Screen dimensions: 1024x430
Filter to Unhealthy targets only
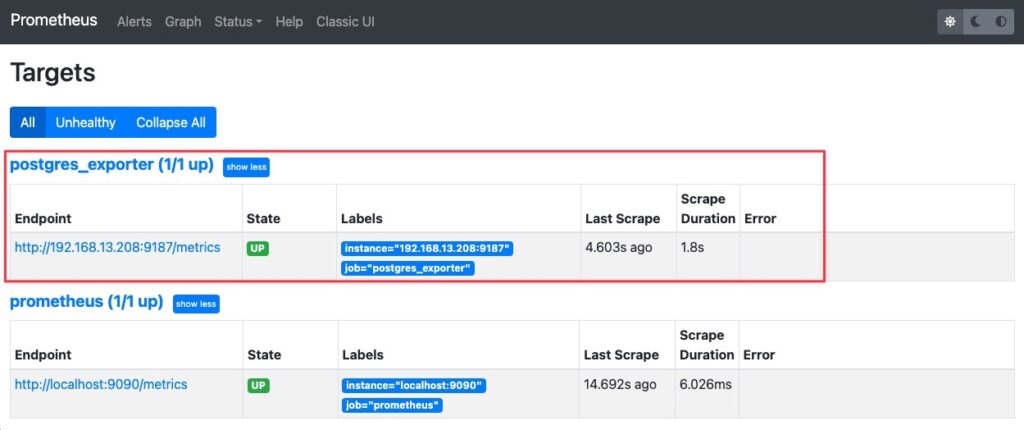(86, 122)
